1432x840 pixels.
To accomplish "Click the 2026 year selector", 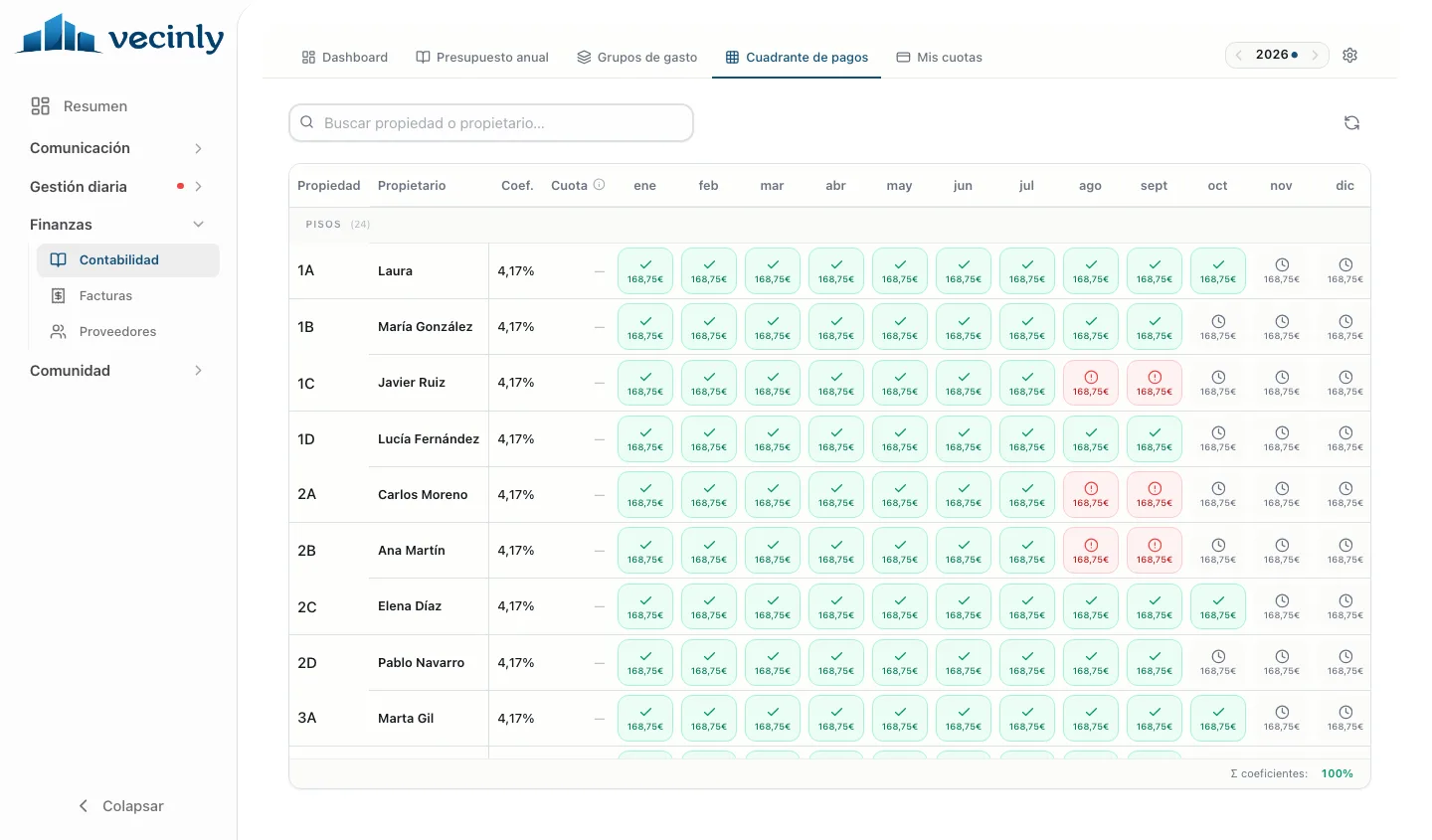I will pyautogui.click(x=1277, y=56).
